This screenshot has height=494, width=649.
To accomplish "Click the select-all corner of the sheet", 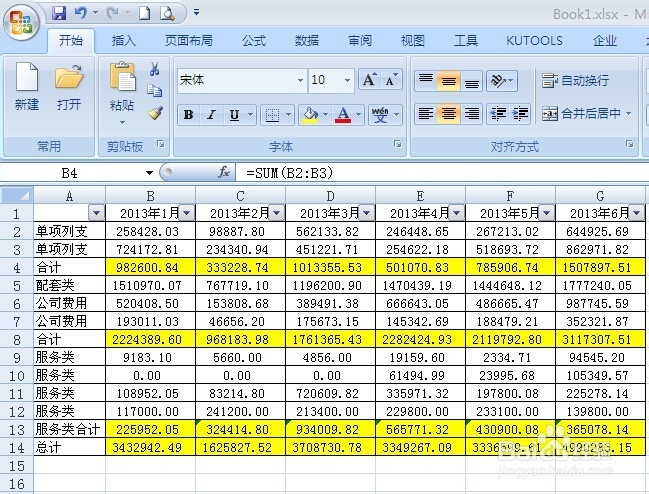I will pyautogui.click(x=17, y=195).
